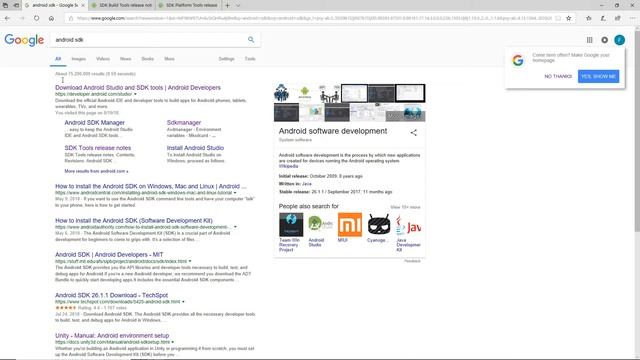
Task: Open the Wikipedia link in knowledge panel
Action: click(289, 166)
